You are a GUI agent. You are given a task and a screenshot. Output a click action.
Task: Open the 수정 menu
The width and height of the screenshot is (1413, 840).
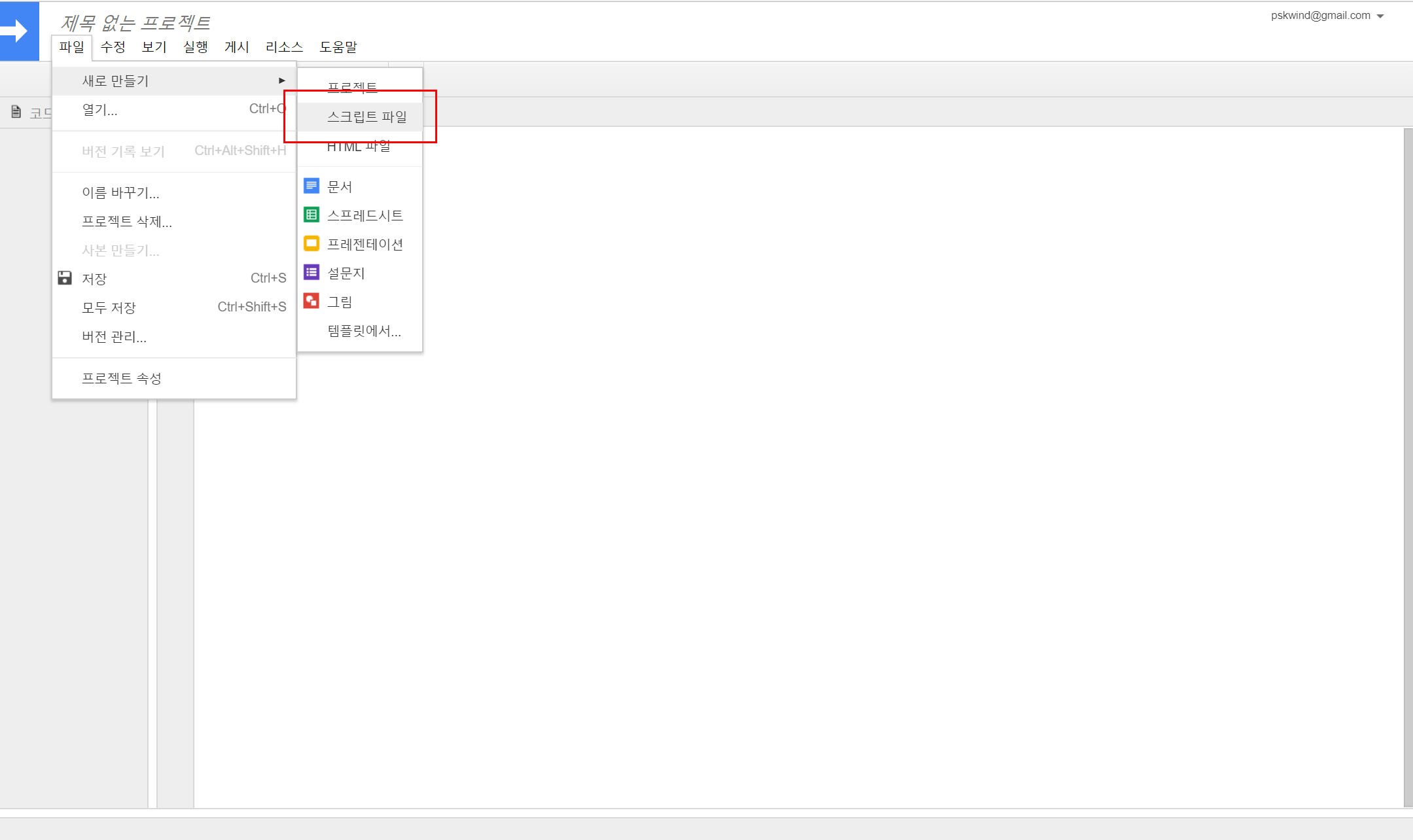(x=113, y=47)
